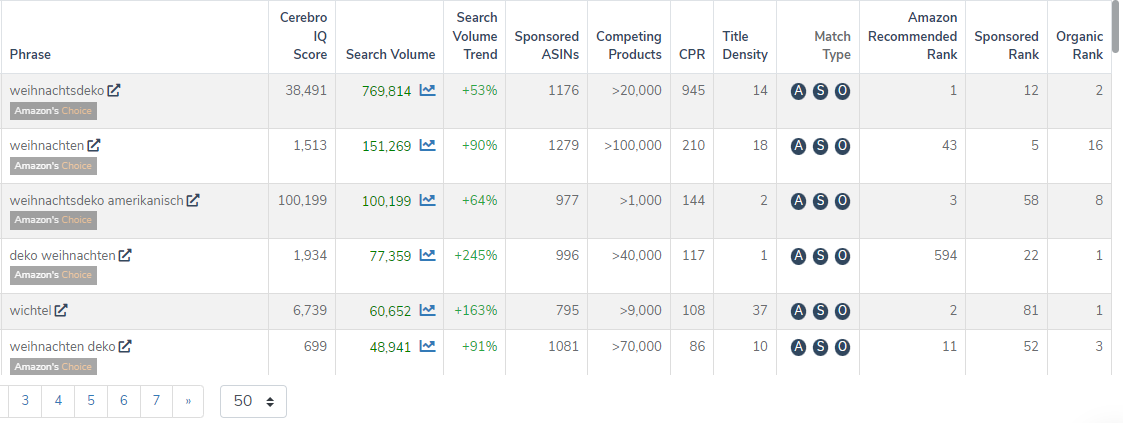Click the next pages » button
Screen dimensions: 1123x423
187,401
